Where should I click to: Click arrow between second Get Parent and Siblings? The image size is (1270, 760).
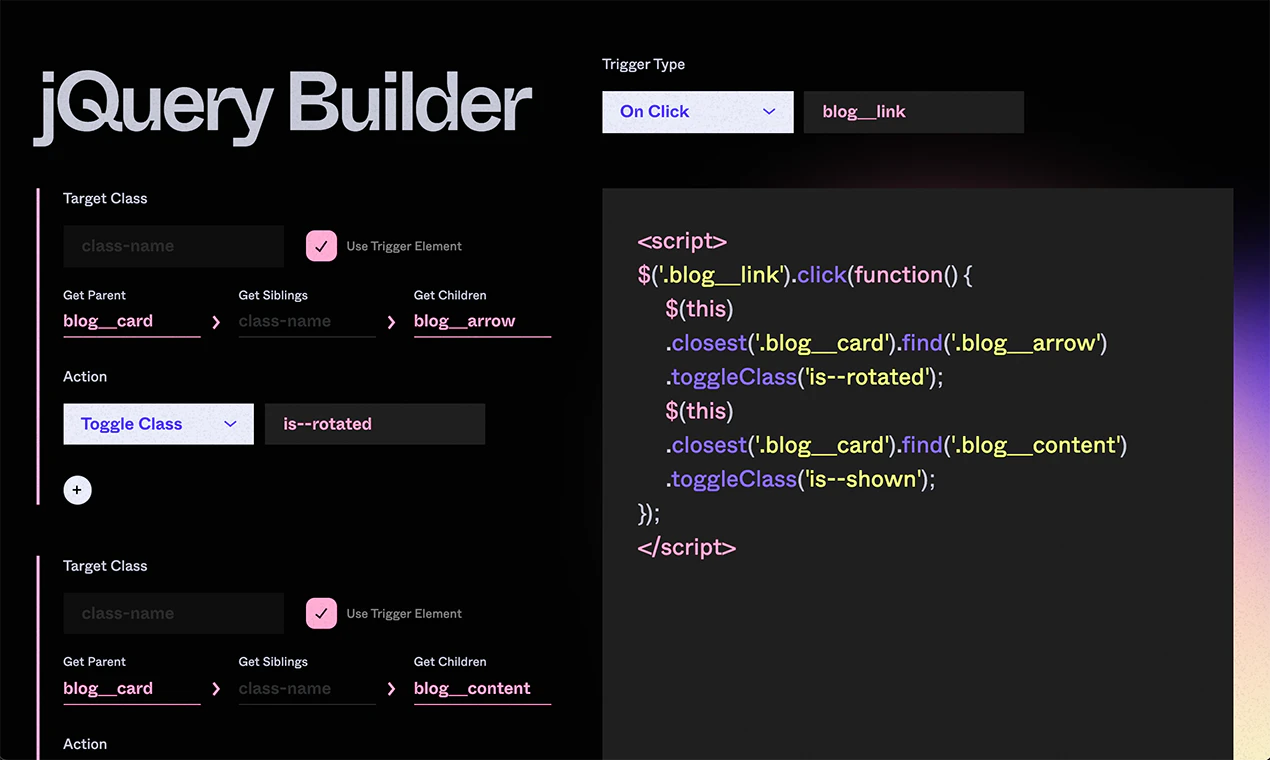click(x=216, y=689)
